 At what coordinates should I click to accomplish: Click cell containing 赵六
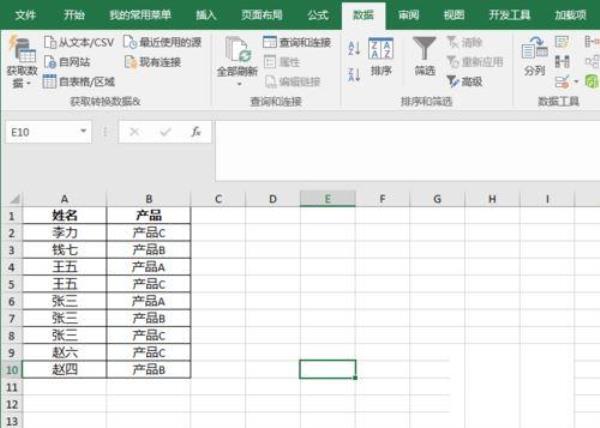click(64, 352)
